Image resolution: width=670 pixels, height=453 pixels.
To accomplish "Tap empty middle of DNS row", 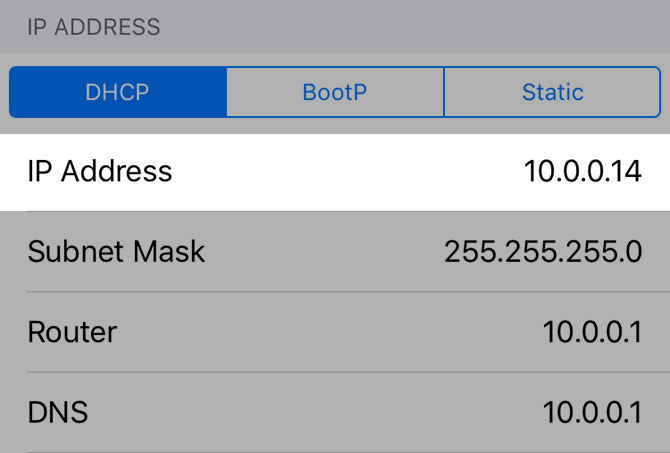I will coord(320,411).
